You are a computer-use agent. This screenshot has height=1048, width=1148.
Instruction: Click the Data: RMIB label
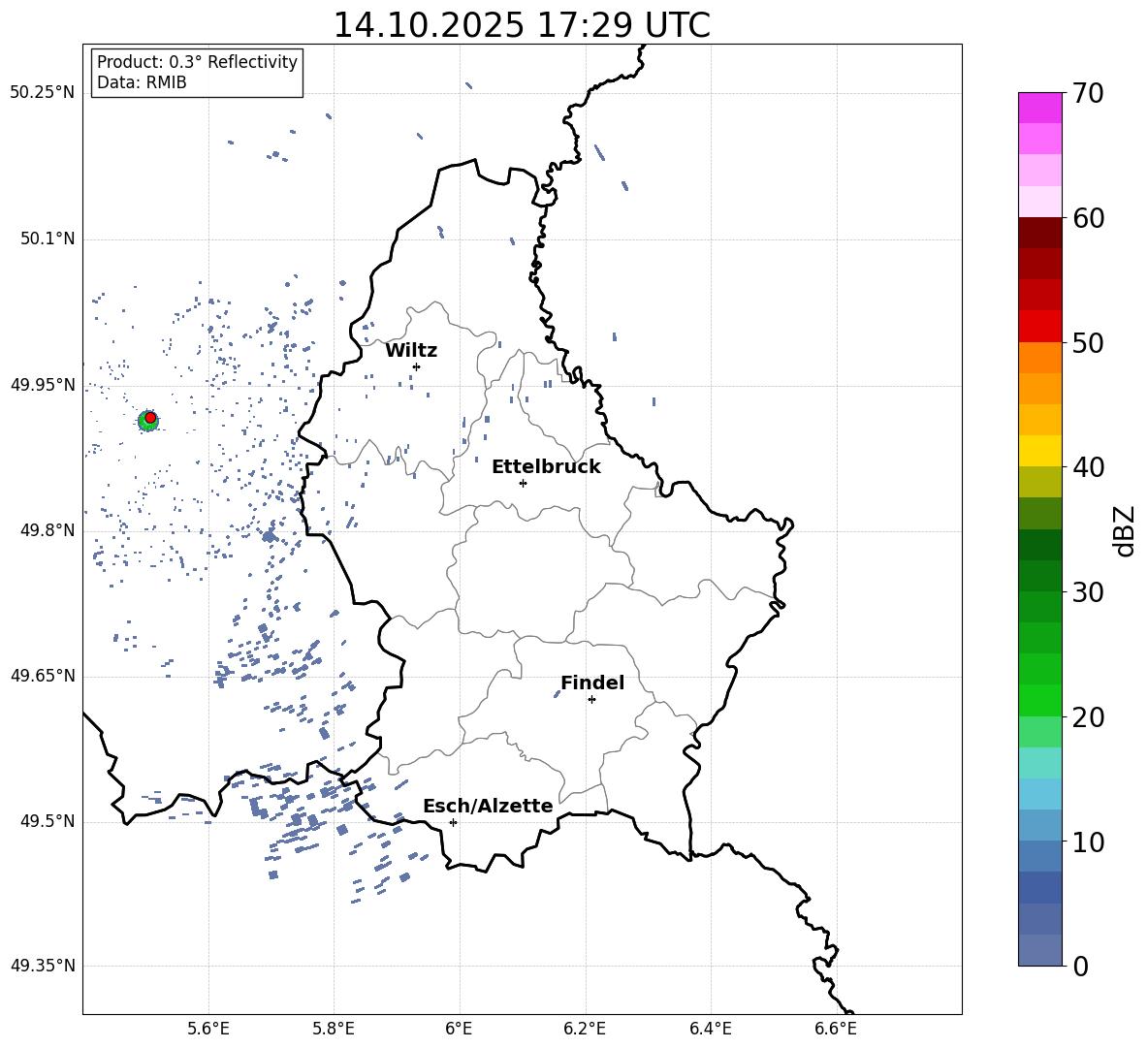(142, 82)
